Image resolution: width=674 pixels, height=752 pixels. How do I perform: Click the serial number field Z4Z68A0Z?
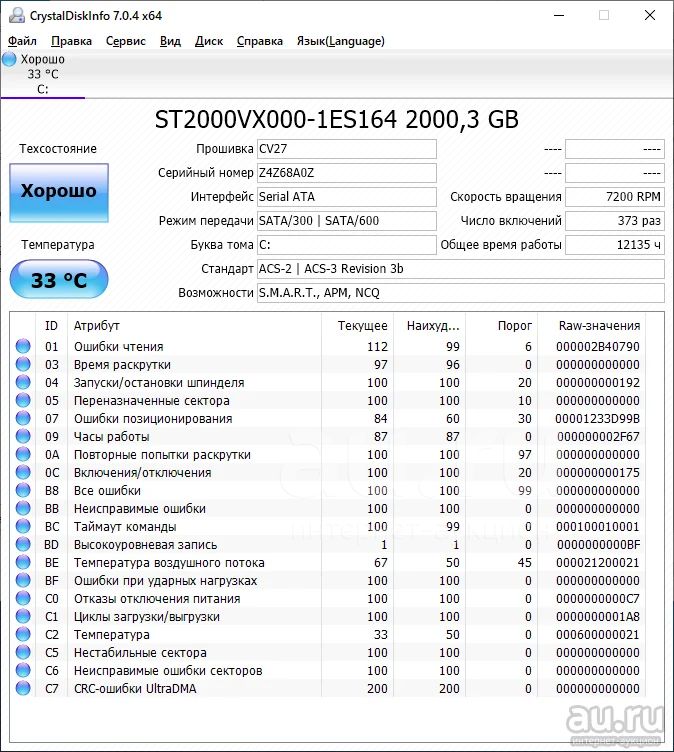click(x=347, y=173)
